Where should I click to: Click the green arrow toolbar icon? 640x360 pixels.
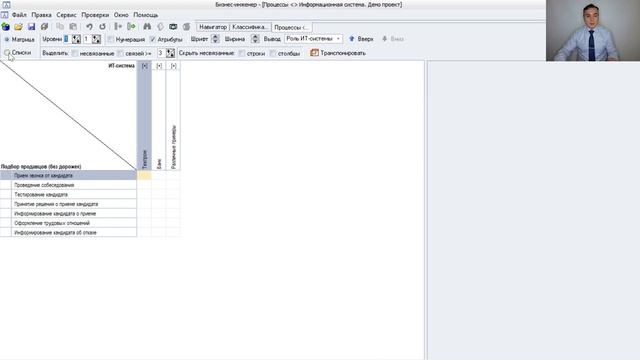click(x=131, y=27)
